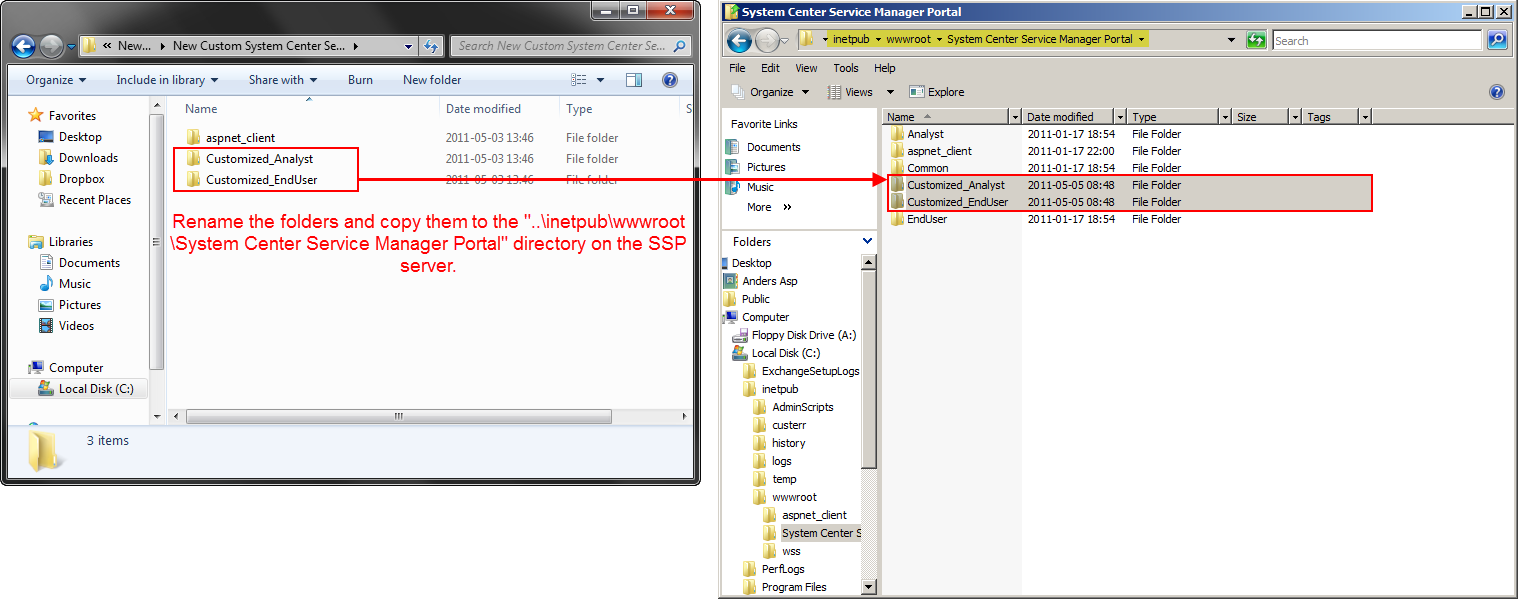Image resolution: width=1519 pixels, height=600 pixels.
Task: Click search magnifier in left Explorer window
Action: click(680, 46)
